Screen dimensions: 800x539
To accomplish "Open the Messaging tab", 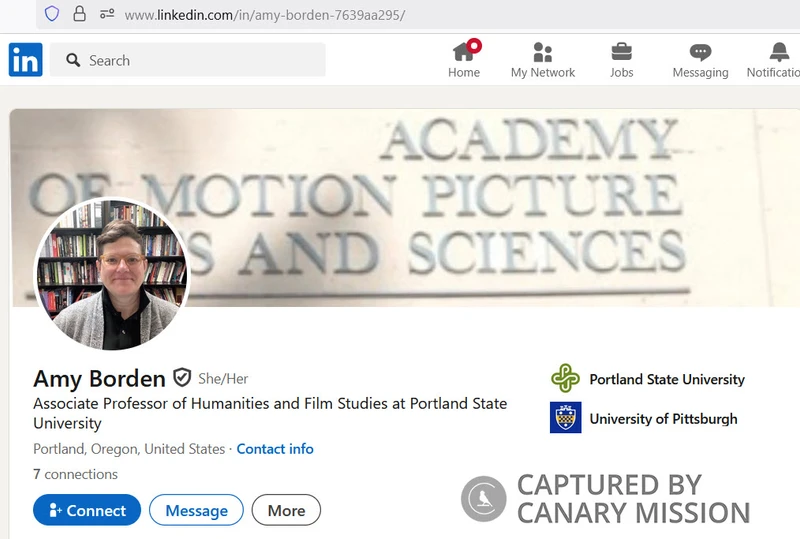I will (701, 59).
